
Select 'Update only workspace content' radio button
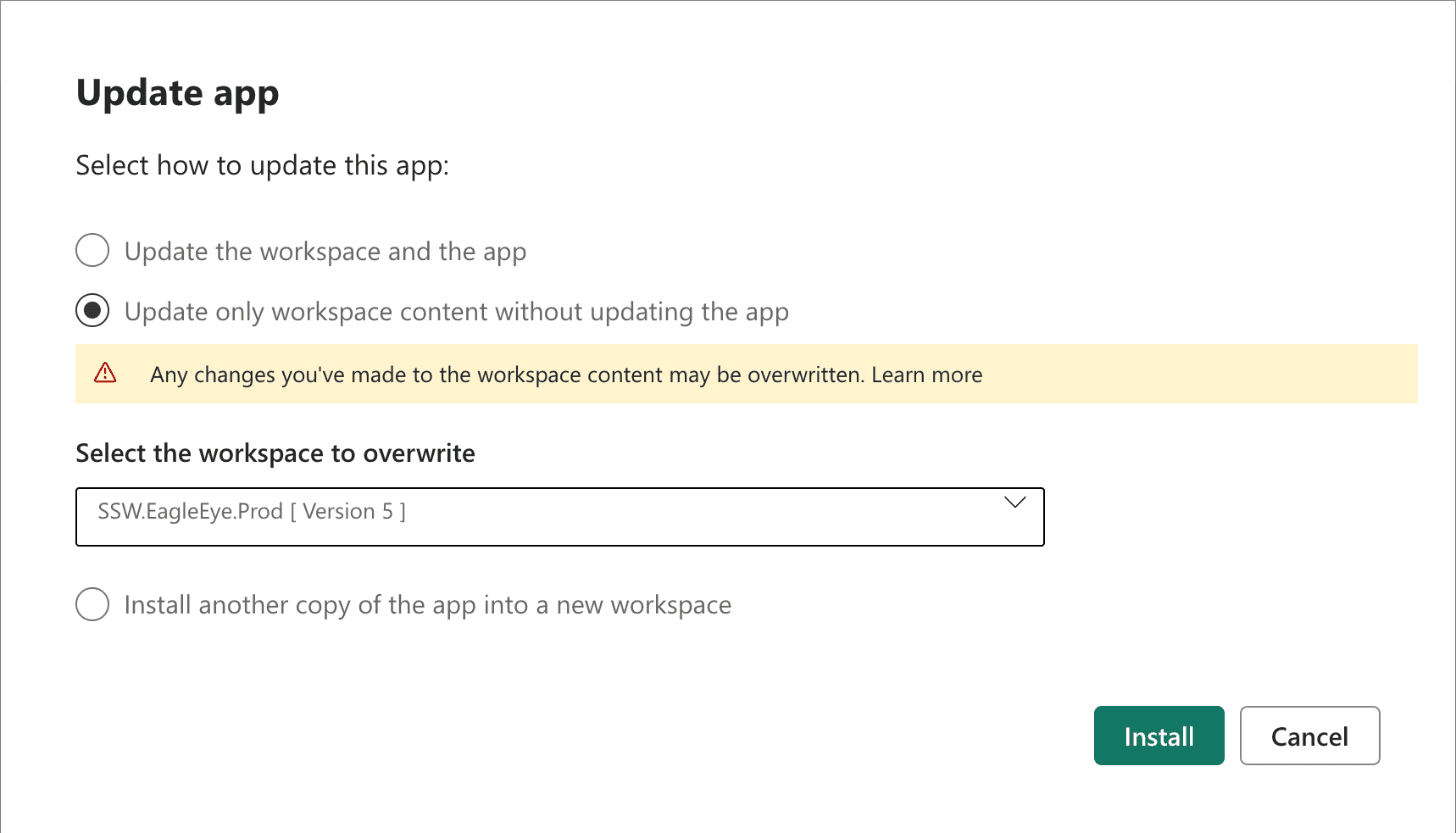92,311
